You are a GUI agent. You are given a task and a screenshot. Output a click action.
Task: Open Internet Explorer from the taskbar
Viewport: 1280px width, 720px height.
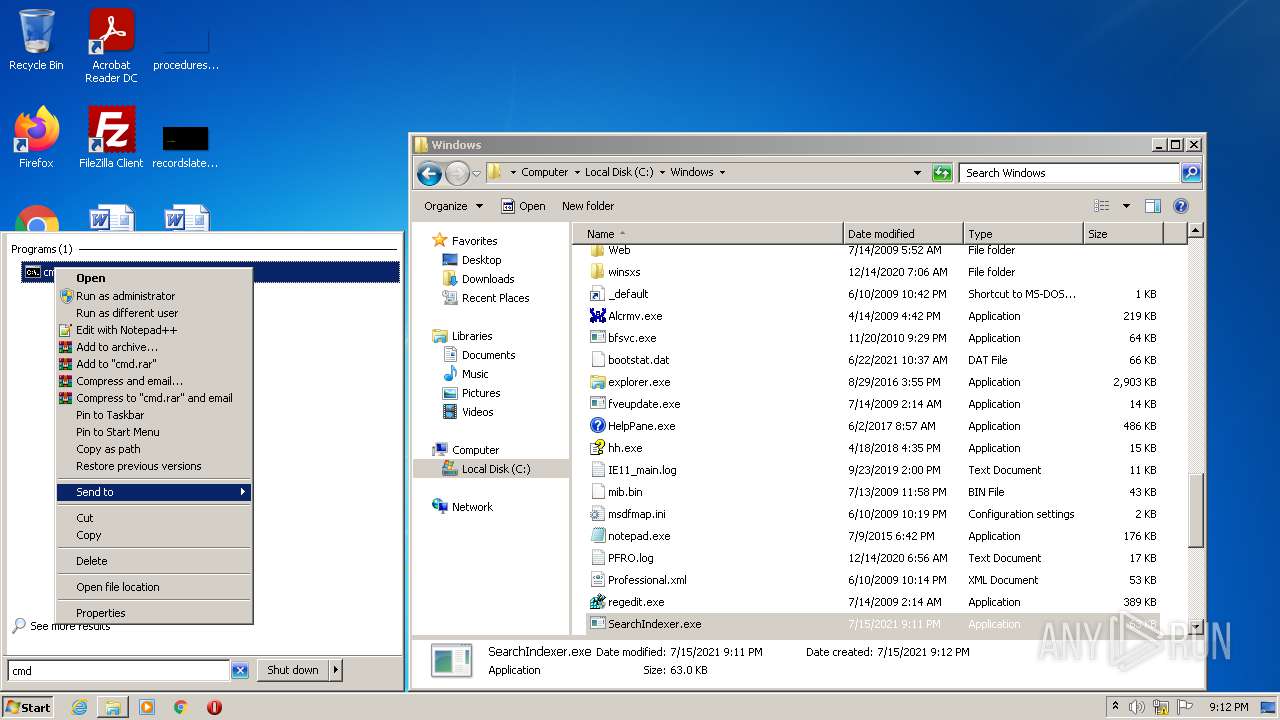[x=79, y=707]
